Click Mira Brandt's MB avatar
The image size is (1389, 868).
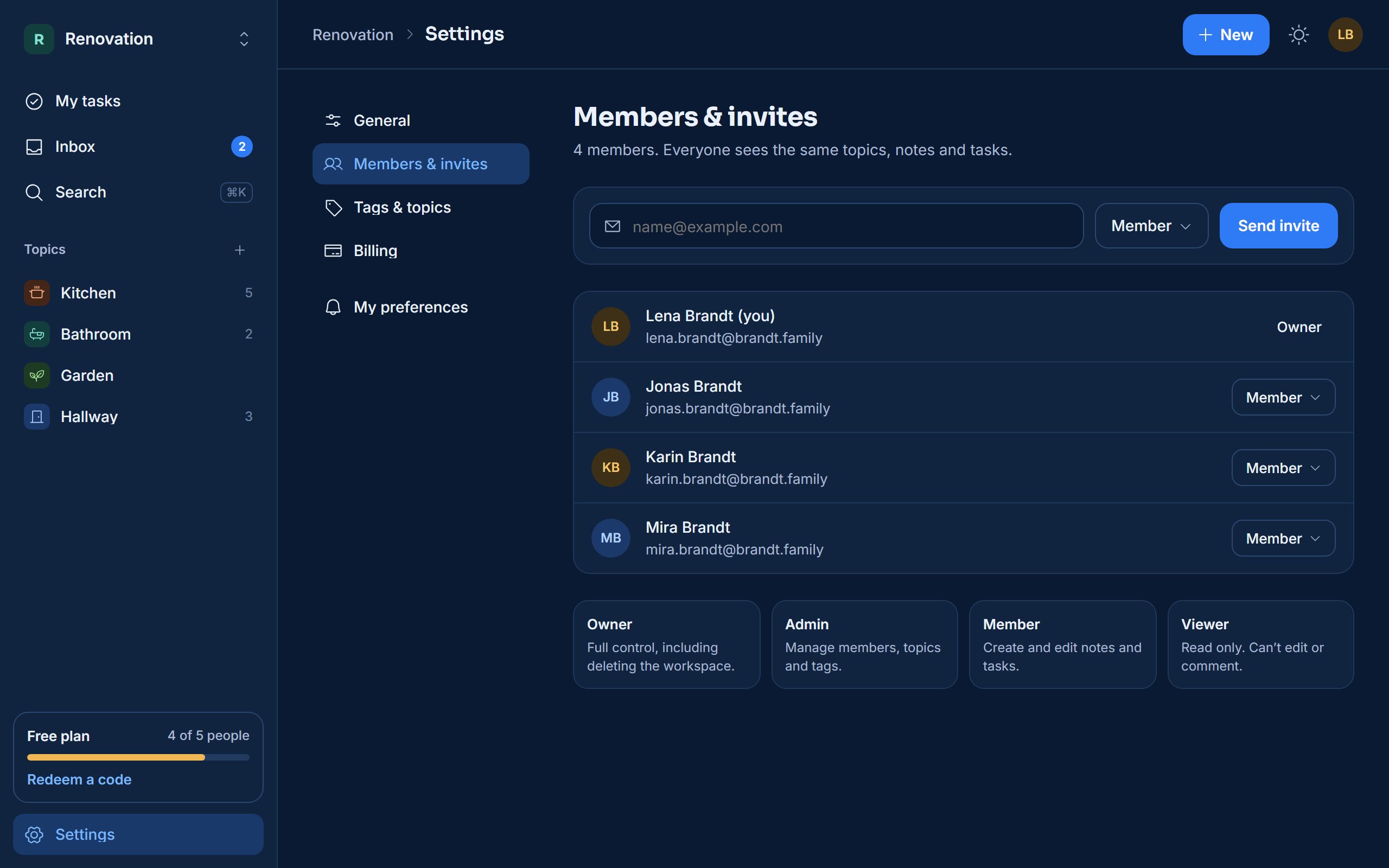coord(611,539)
